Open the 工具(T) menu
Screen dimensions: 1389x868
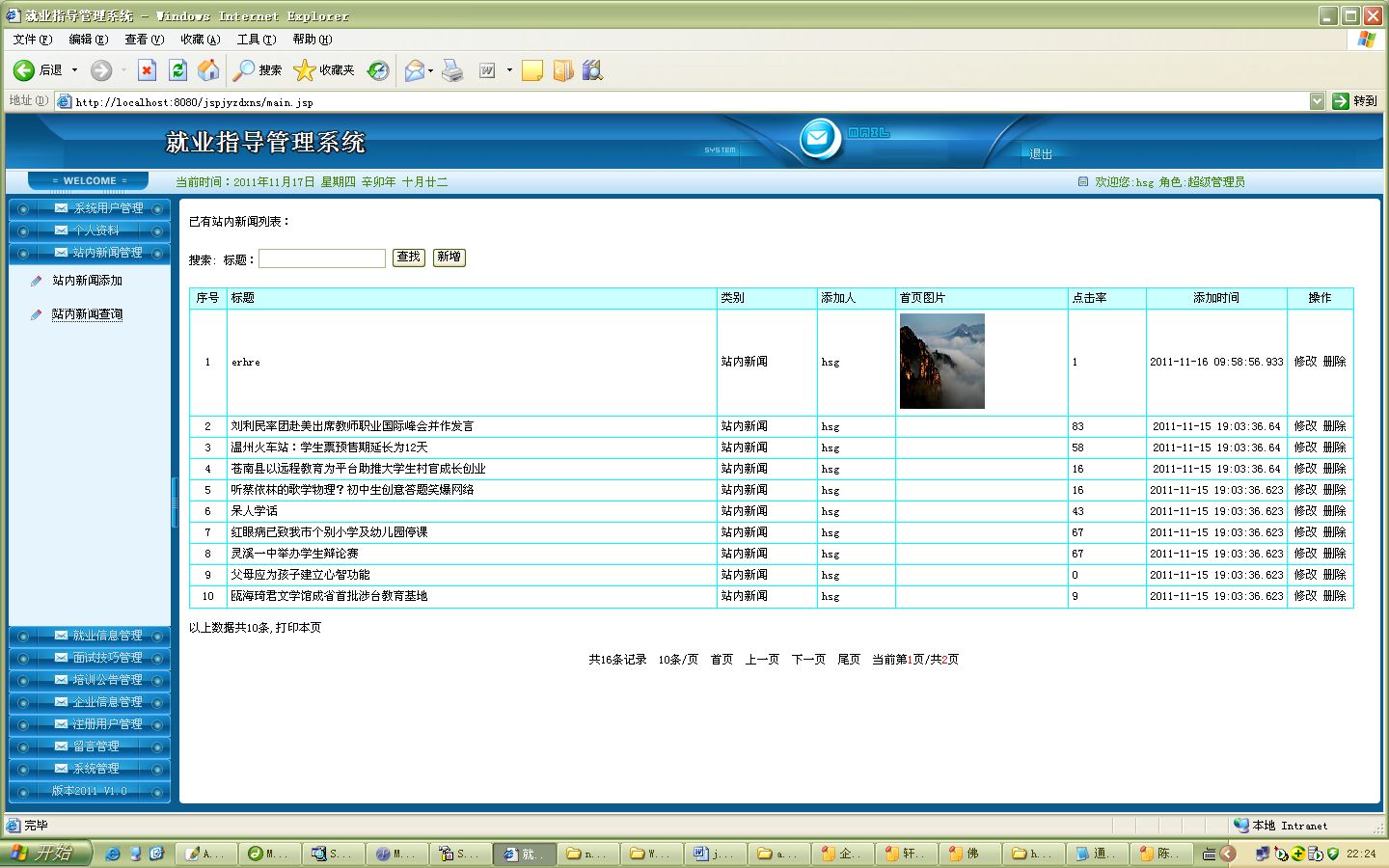pos(257,40)
